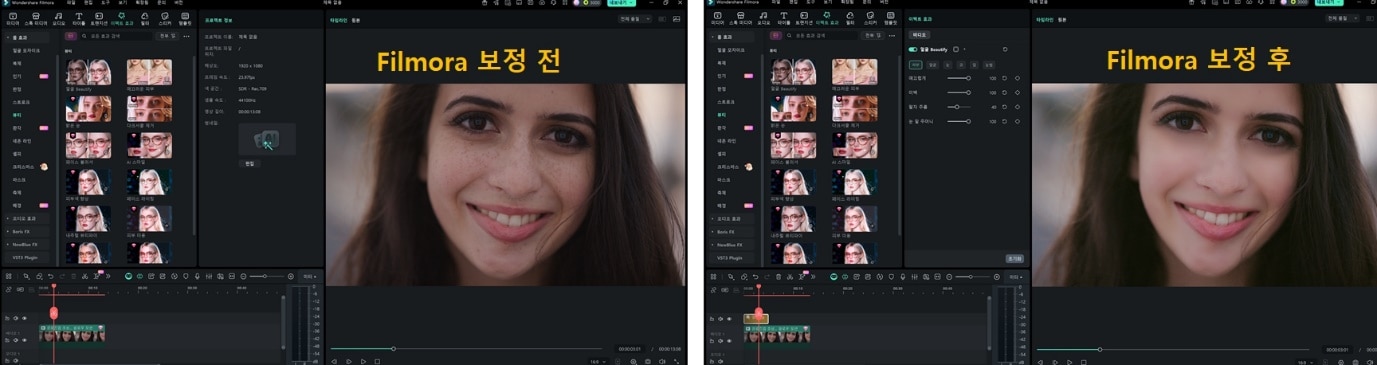Image resolution: width=1377 pixels, height=365 pixels.
Task: Open the 전체 filter dropdown in left effects browser
Action: pos(168,36)
